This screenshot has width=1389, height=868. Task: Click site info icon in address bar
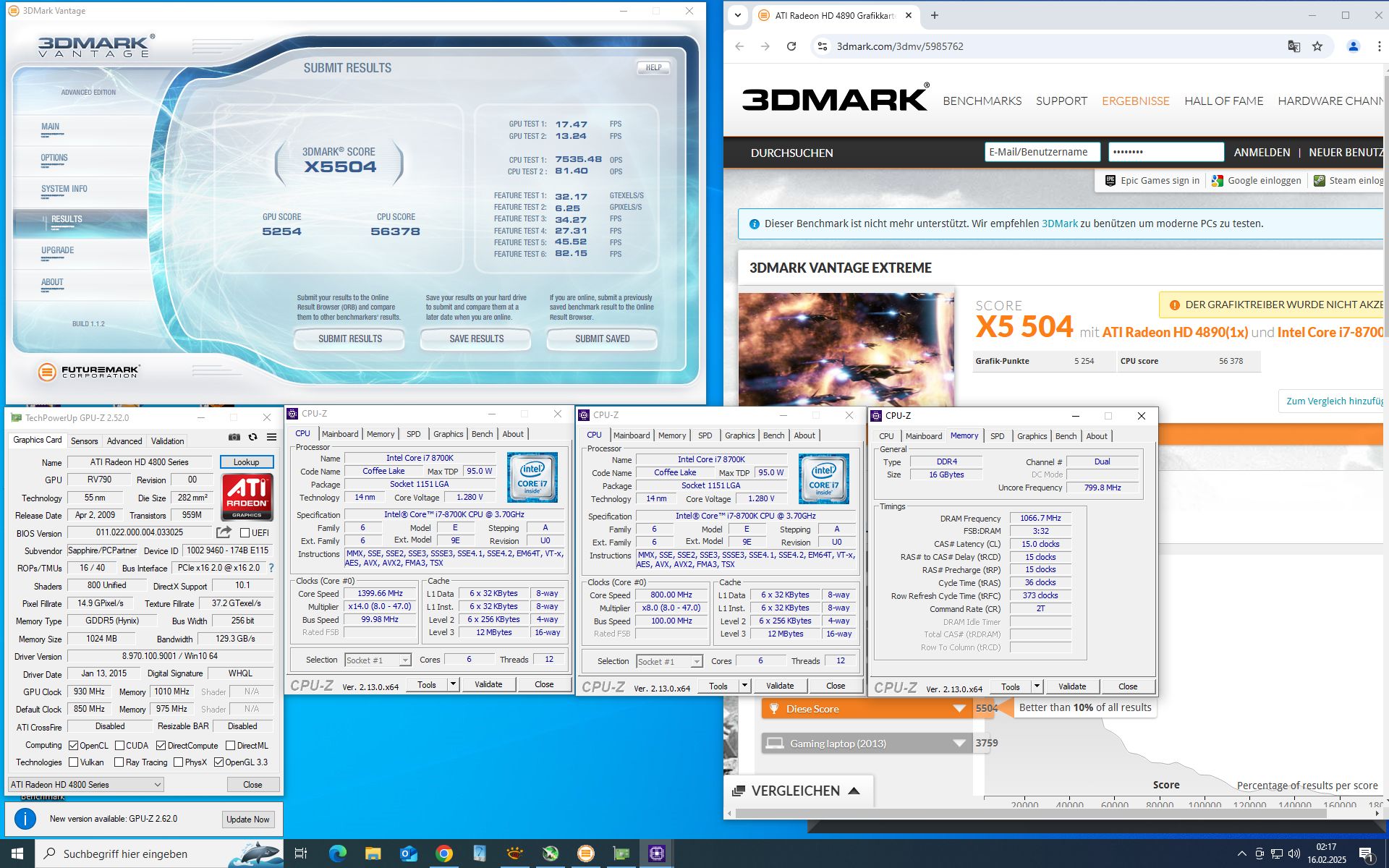tap(822, 46)
